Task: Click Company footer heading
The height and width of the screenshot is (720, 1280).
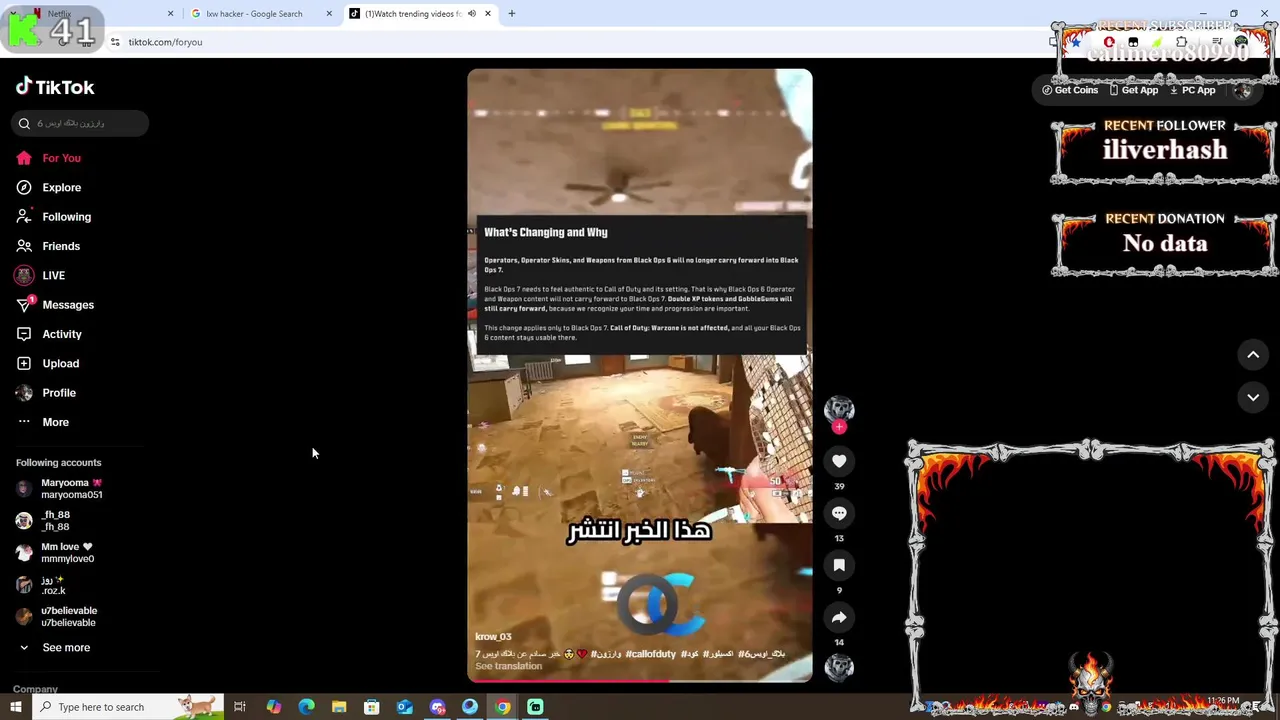Action: [x=35, y=689]
